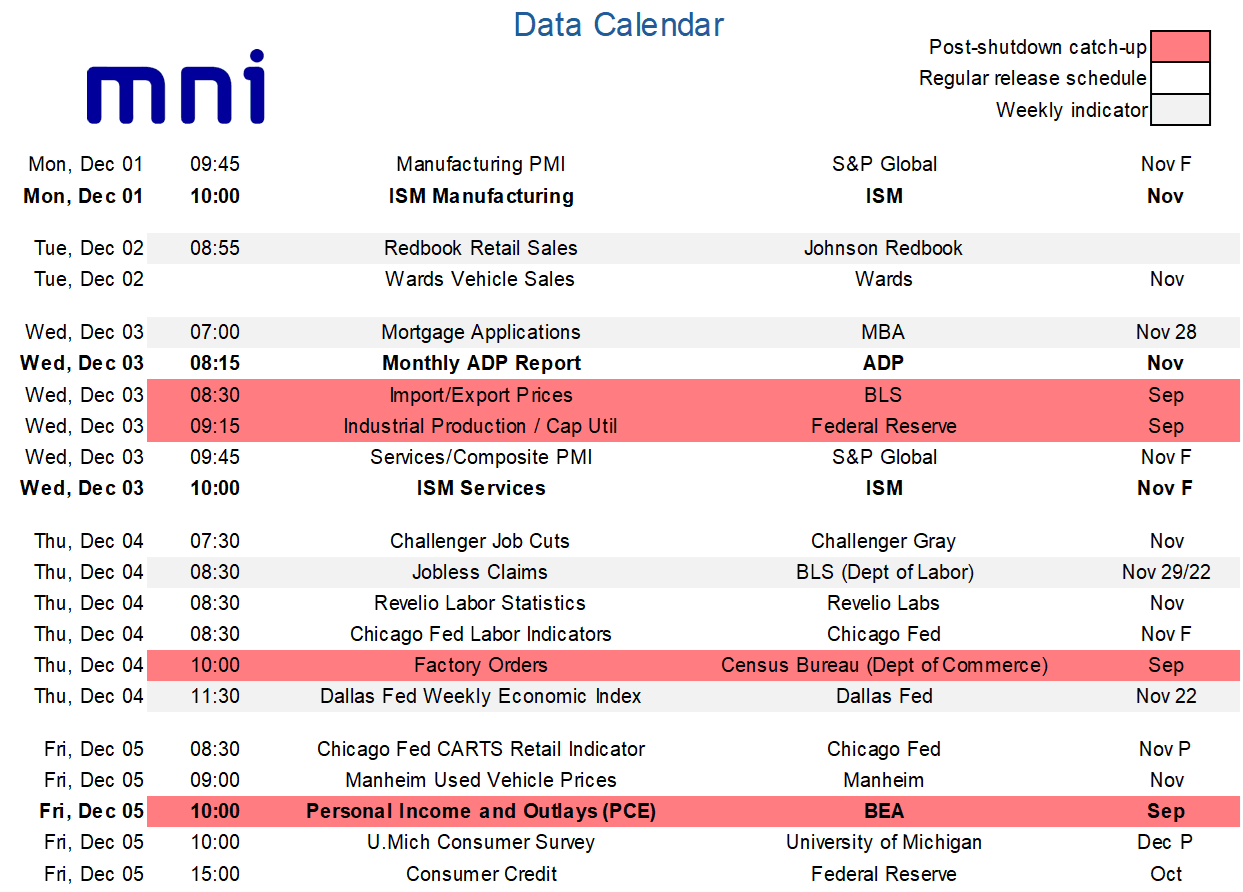Click the Regular release schedule legend label
1243x892 pixels.
pos(1033,78)
